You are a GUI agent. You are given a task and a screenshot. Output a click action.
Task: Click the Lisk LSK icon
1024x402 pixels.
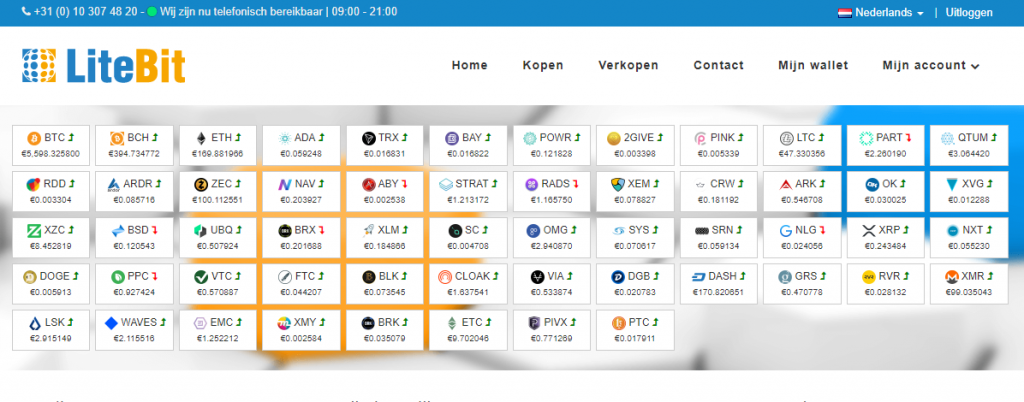point(35,322)
